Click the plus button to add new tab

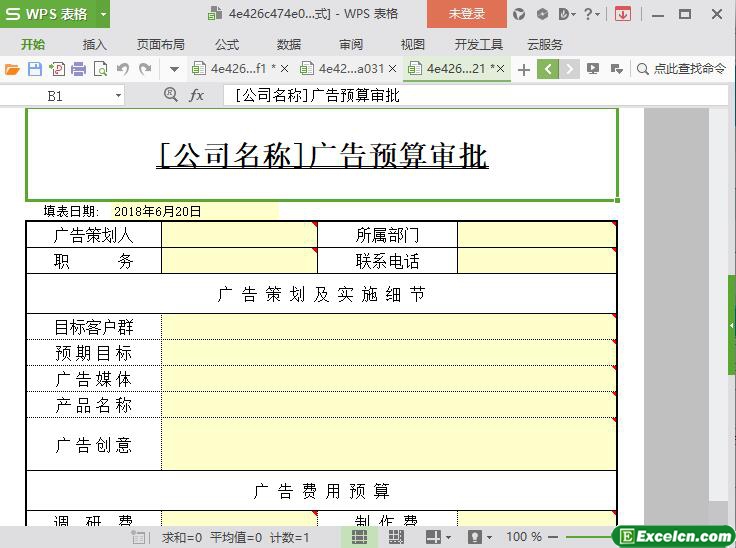click(523, 69)
